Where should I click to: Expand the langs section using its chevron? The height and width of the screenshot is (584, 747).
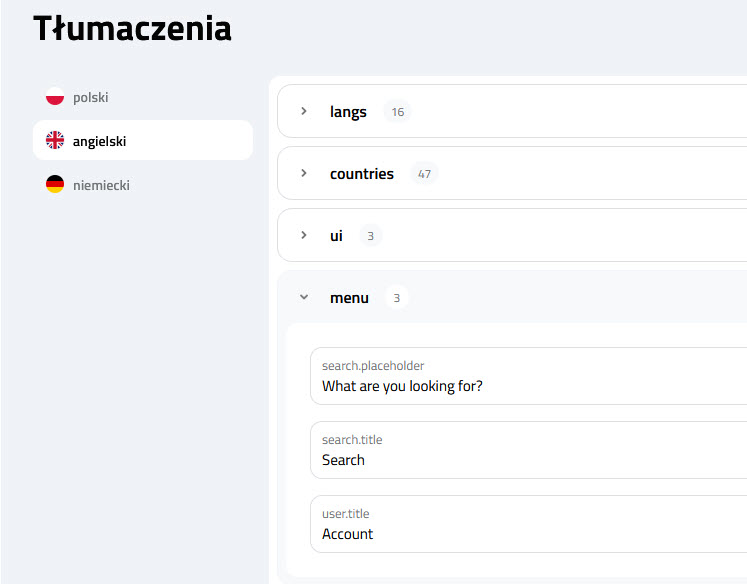tap(304, 112)
